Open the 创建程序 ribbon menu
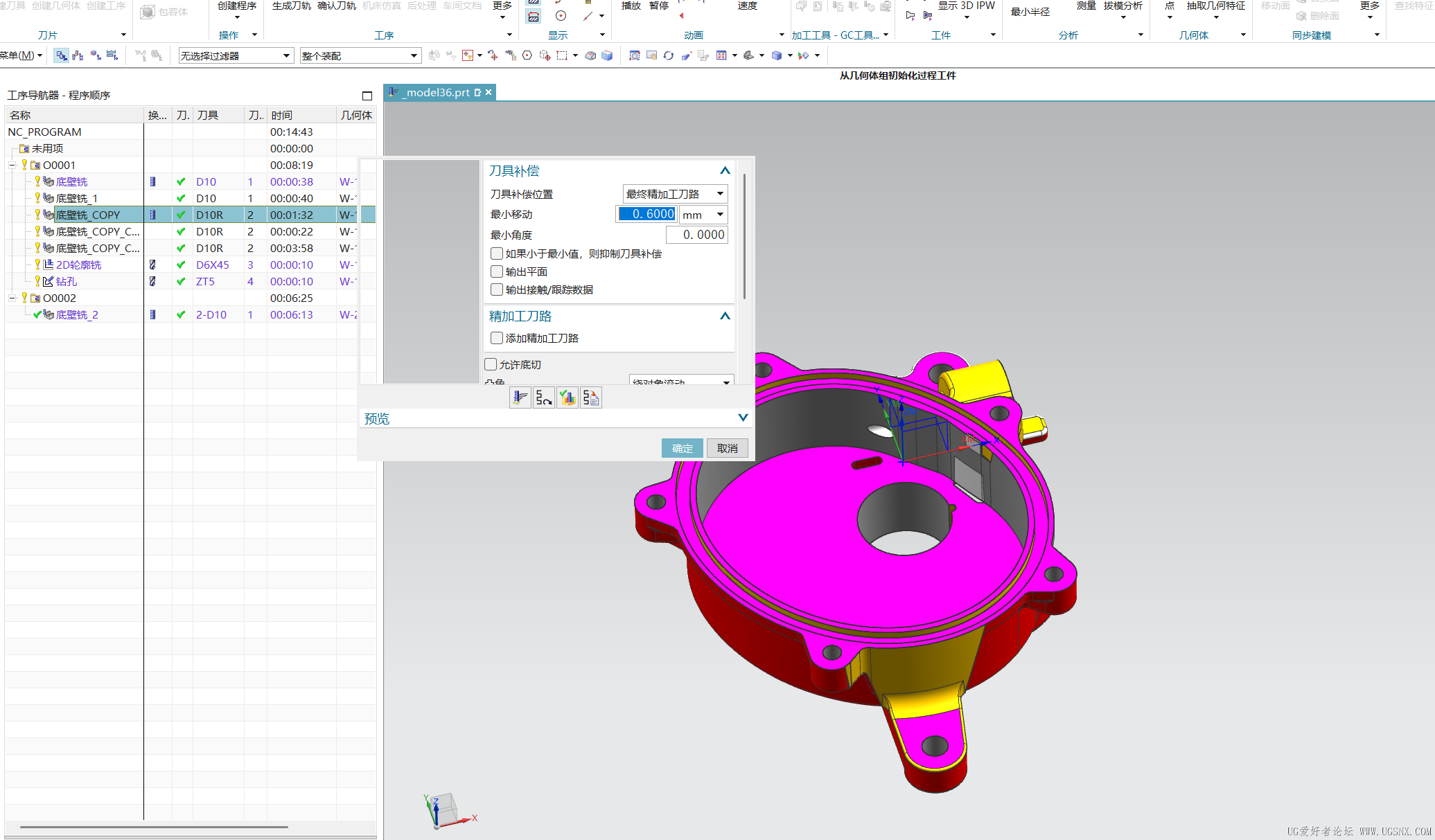This screenshot has width=1435, height=840. tap(237, 9)
